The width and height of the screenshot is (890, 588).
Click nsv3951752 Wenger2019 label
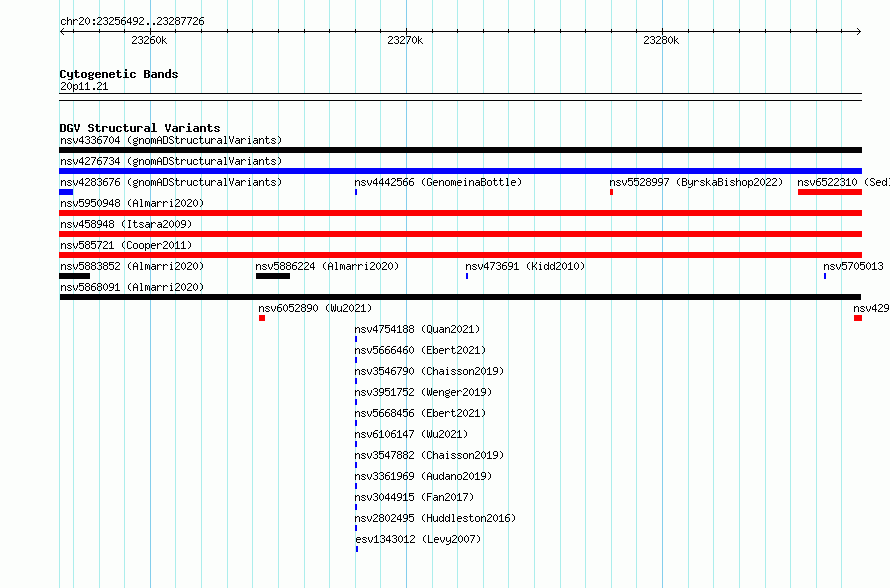423,392
